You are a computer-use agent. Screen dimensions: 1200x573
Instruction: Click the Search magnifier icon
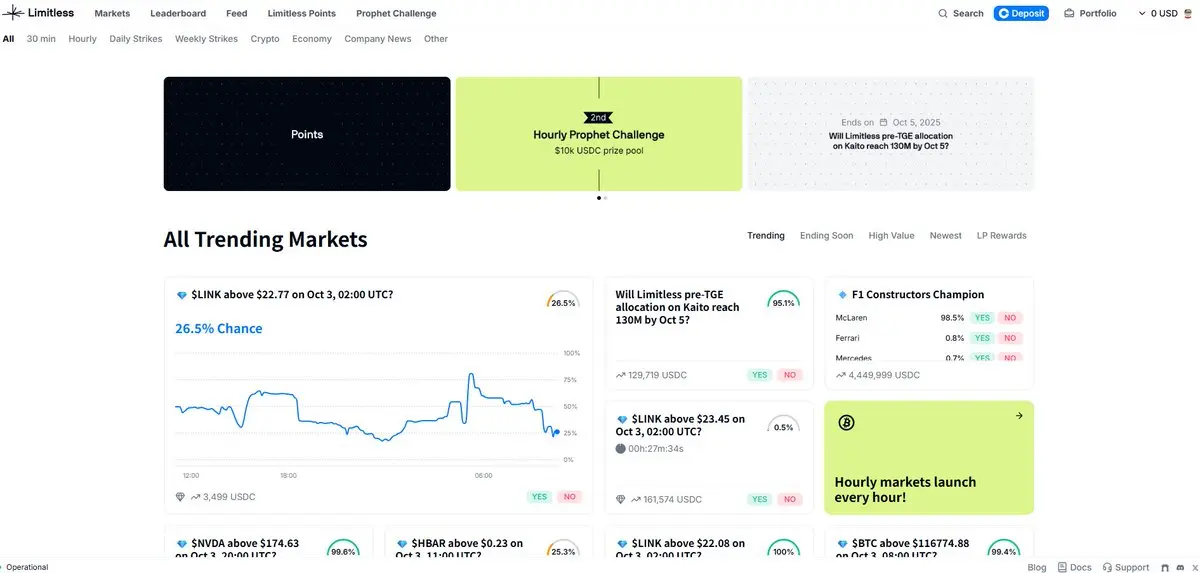[x=943, y=14]
